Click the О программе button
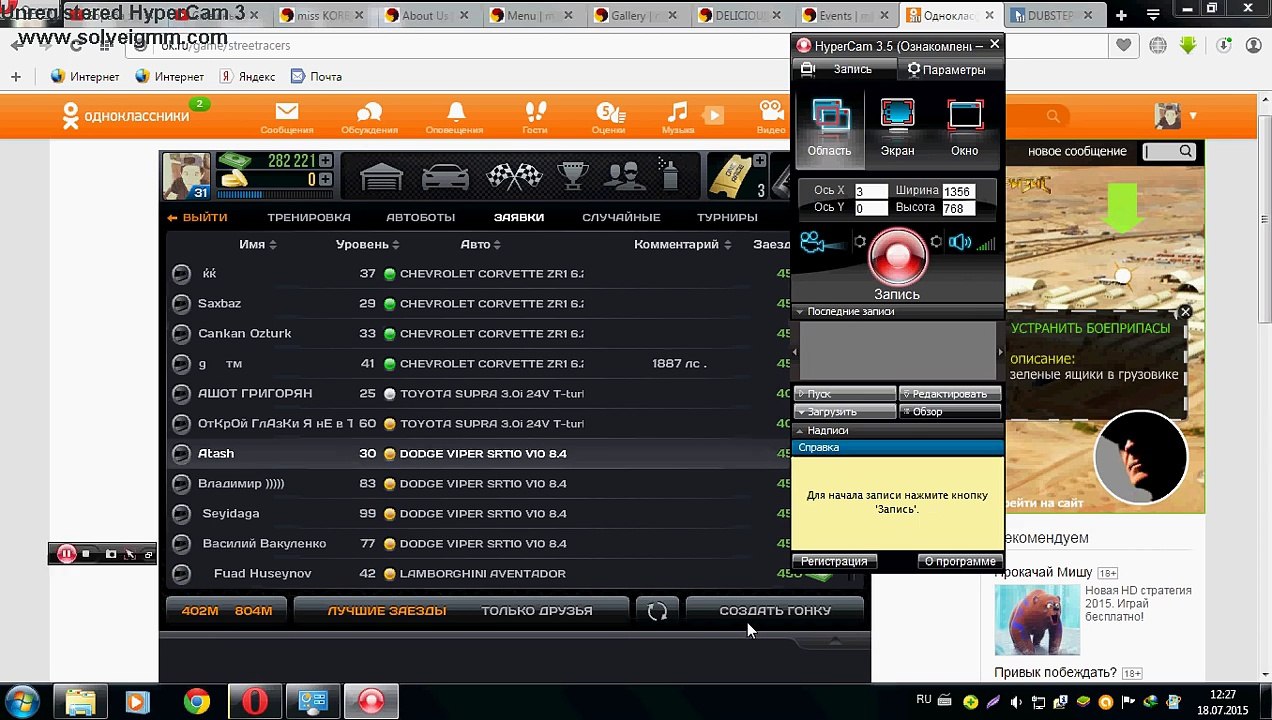 tap(959, 561)
